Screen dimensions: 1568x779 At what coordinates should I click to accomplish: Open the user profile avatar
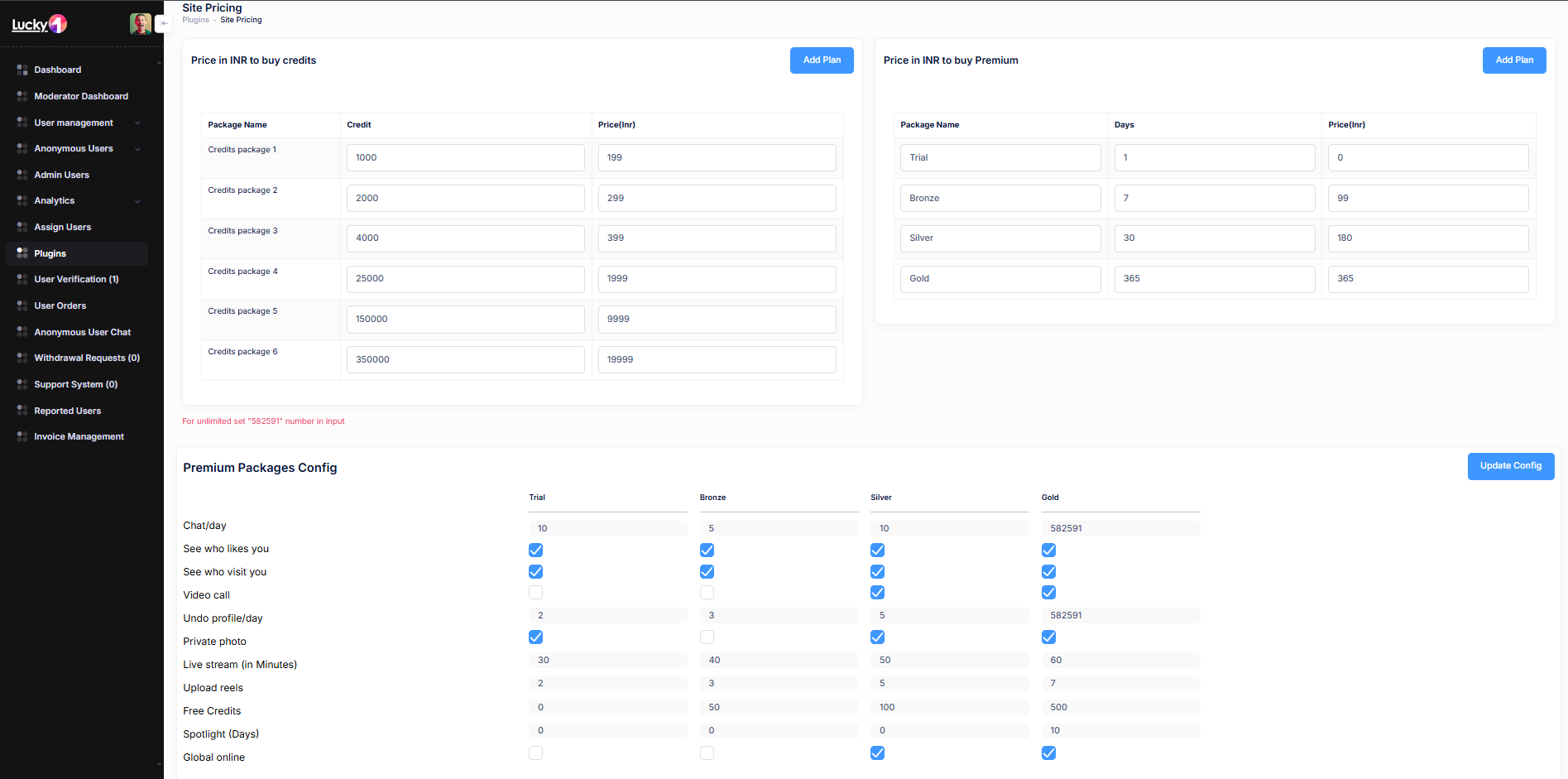tap(140, 24)
